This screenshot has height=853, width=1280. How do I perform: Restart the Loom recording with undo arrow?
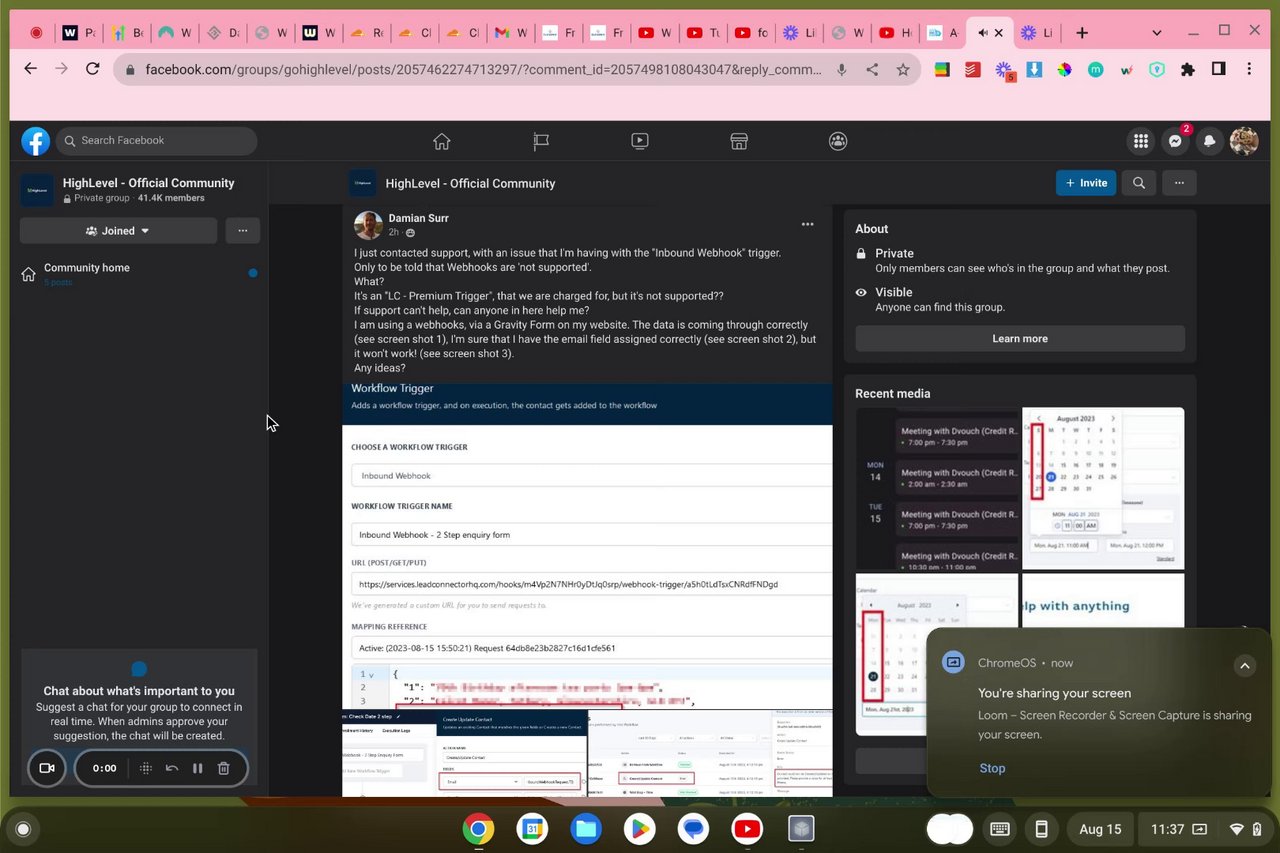pyautogui.click(x=172, y=768)
